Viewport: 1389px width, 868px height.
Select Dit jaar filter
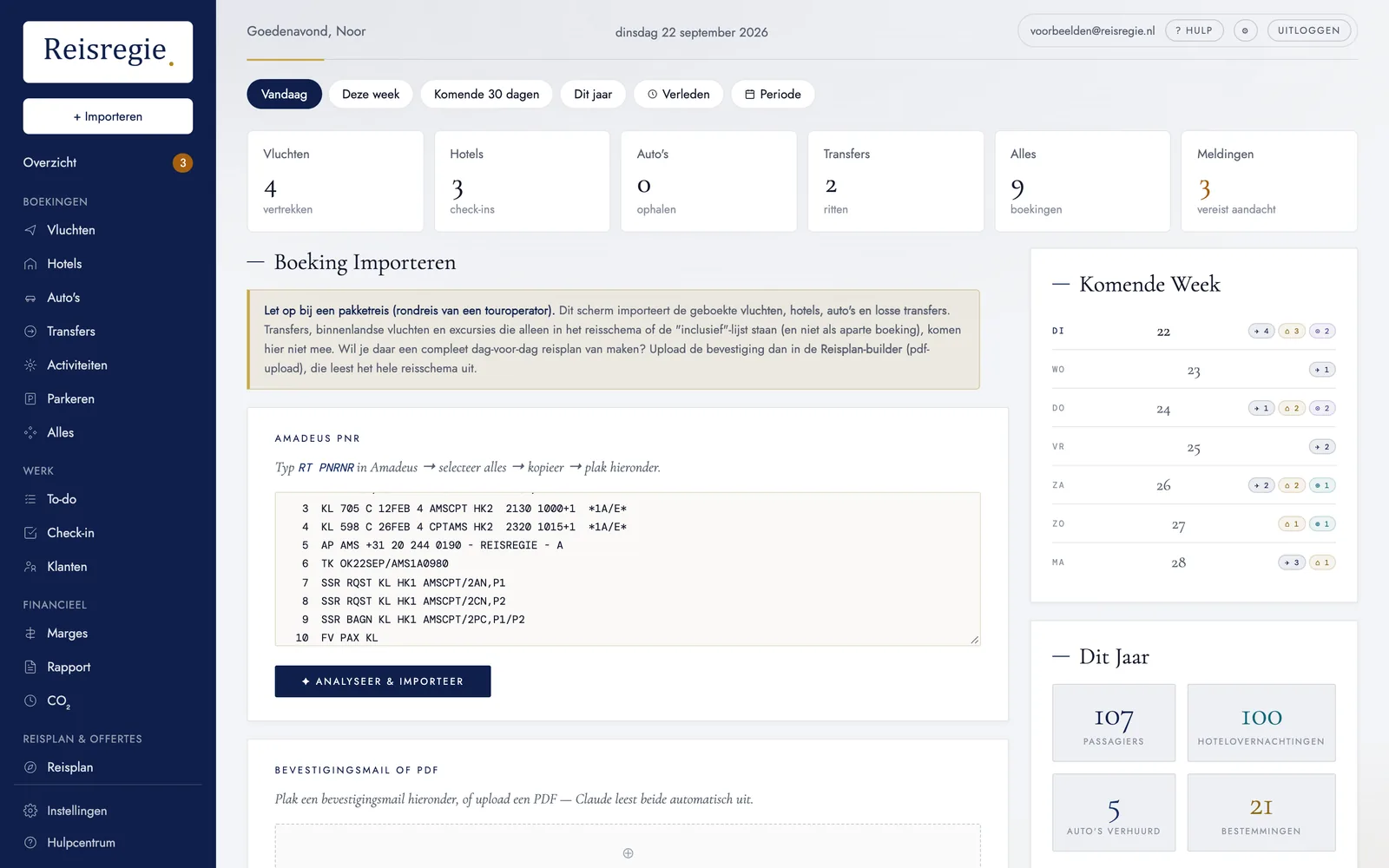593,94
